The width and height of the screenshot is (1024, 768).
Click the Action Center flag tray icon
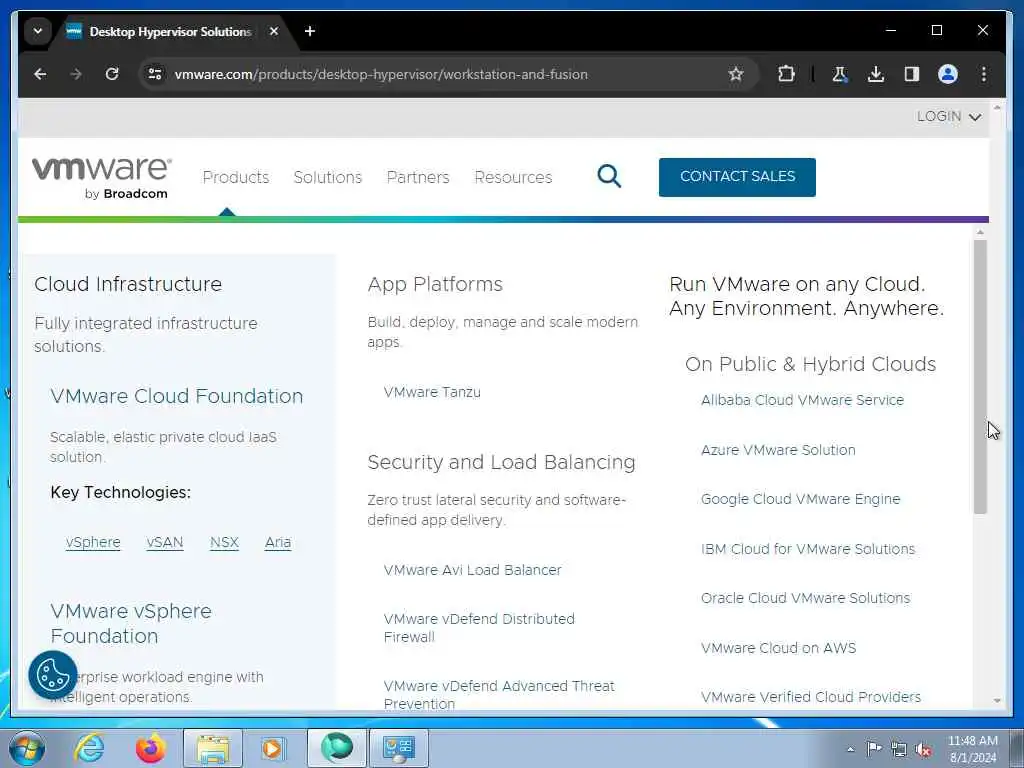[874, 748]
